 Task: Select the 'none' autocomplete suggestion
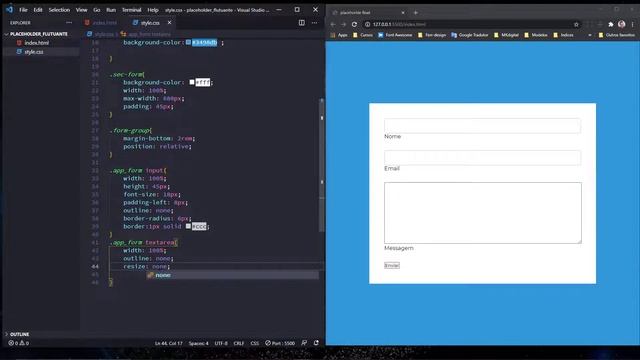[233, 275]
